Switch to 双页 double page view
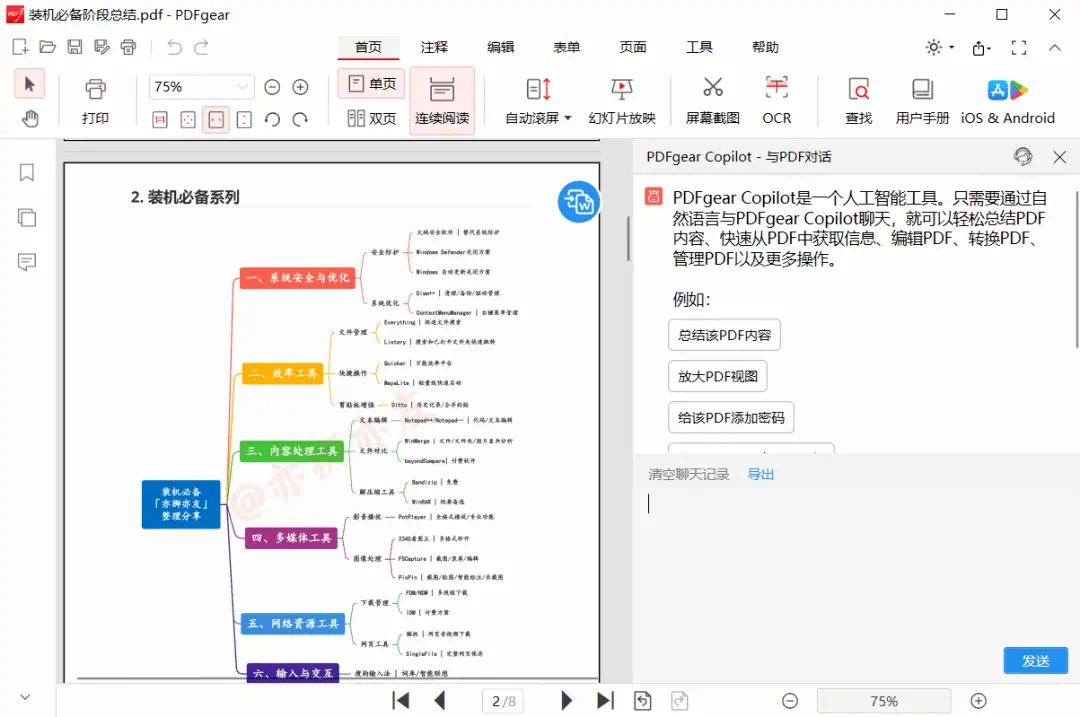The height and width of the screenshot is (717, 1080). [372, 118]
